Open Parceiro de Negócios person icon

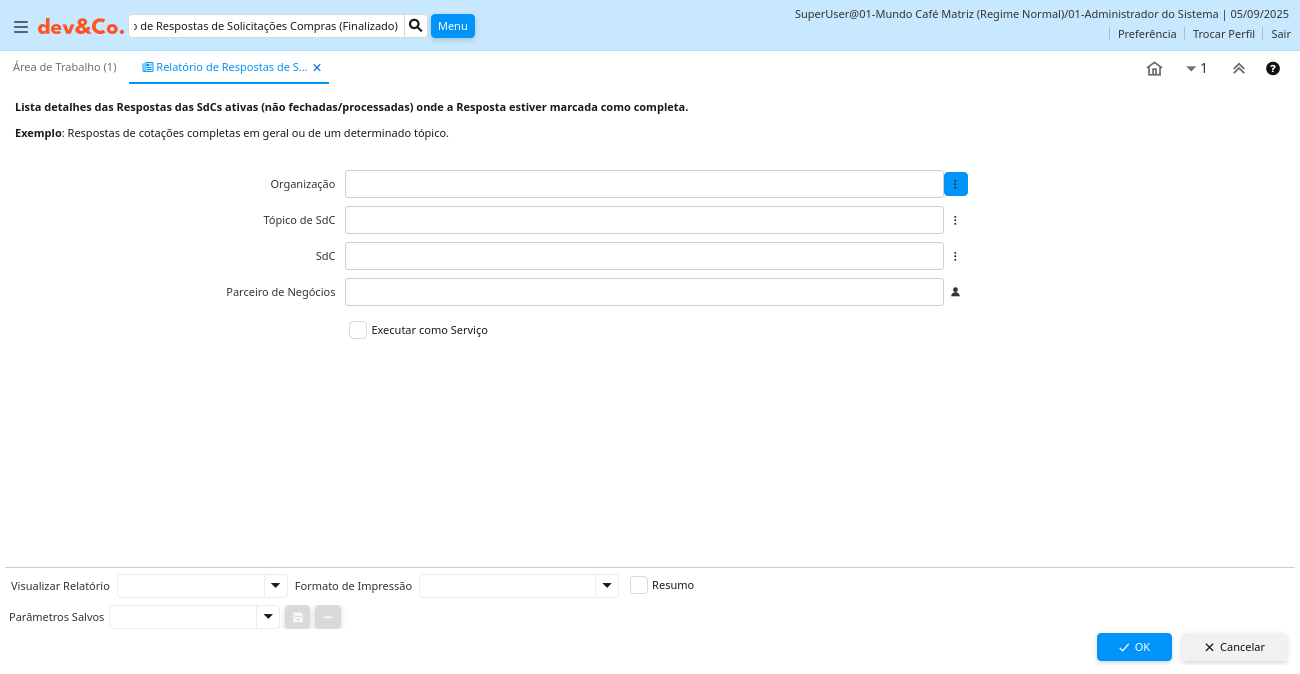955,292
